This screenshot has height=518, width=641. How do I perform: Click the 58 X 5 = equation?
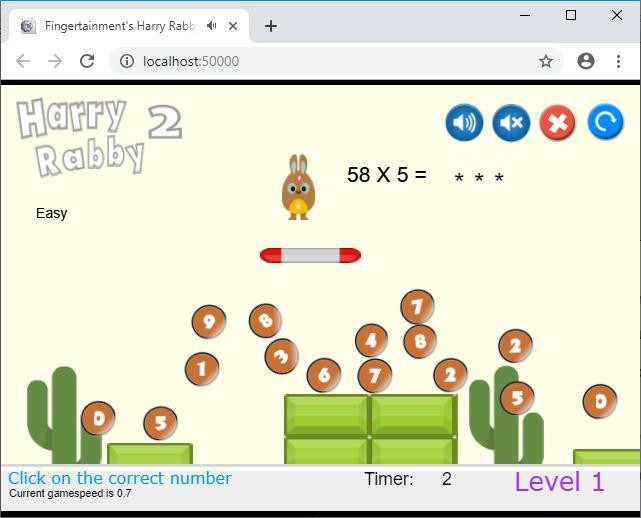tap(387, 175)
